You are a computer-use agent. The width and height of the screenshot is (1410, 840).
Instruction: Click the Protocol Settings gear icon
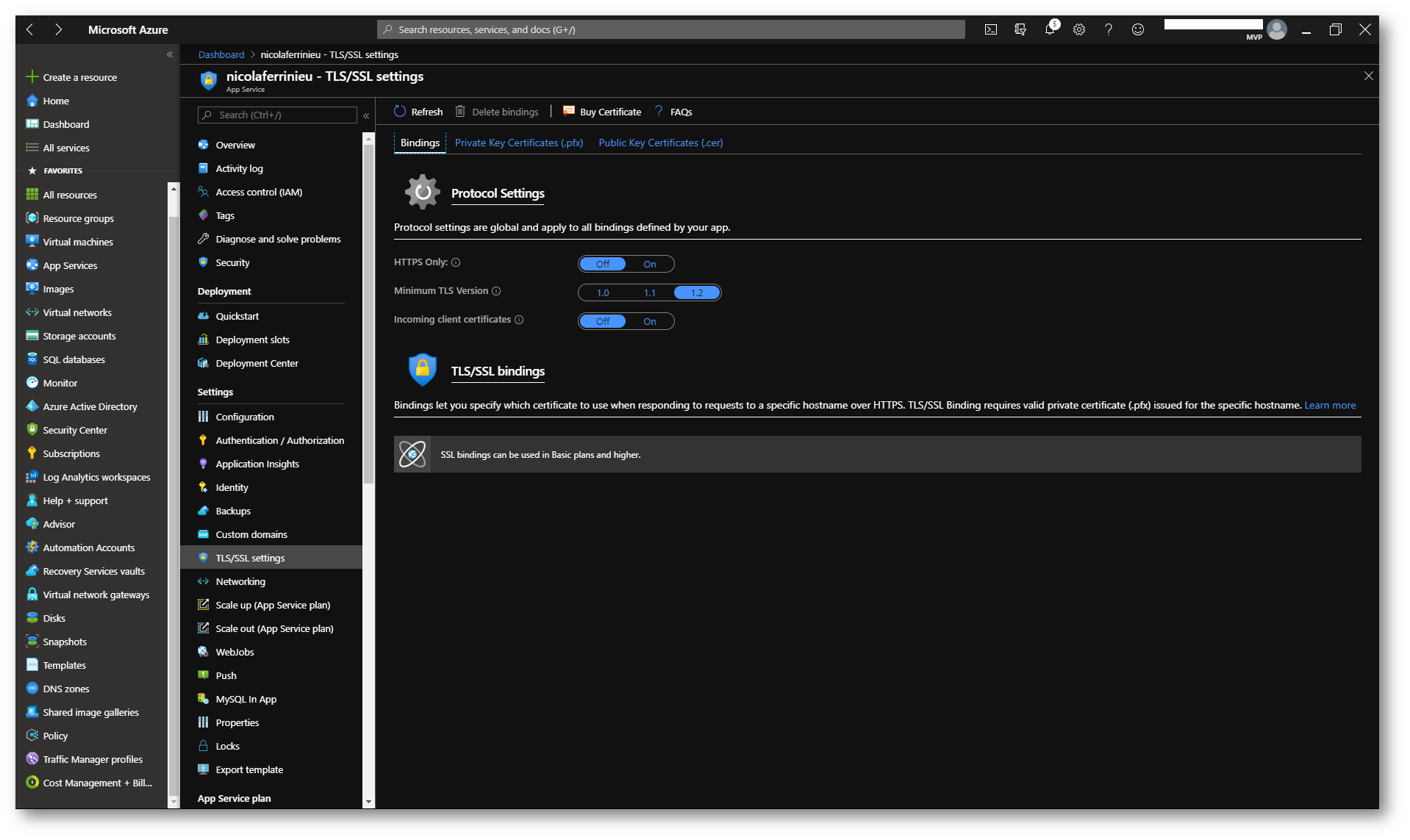(x=422, y=193)
